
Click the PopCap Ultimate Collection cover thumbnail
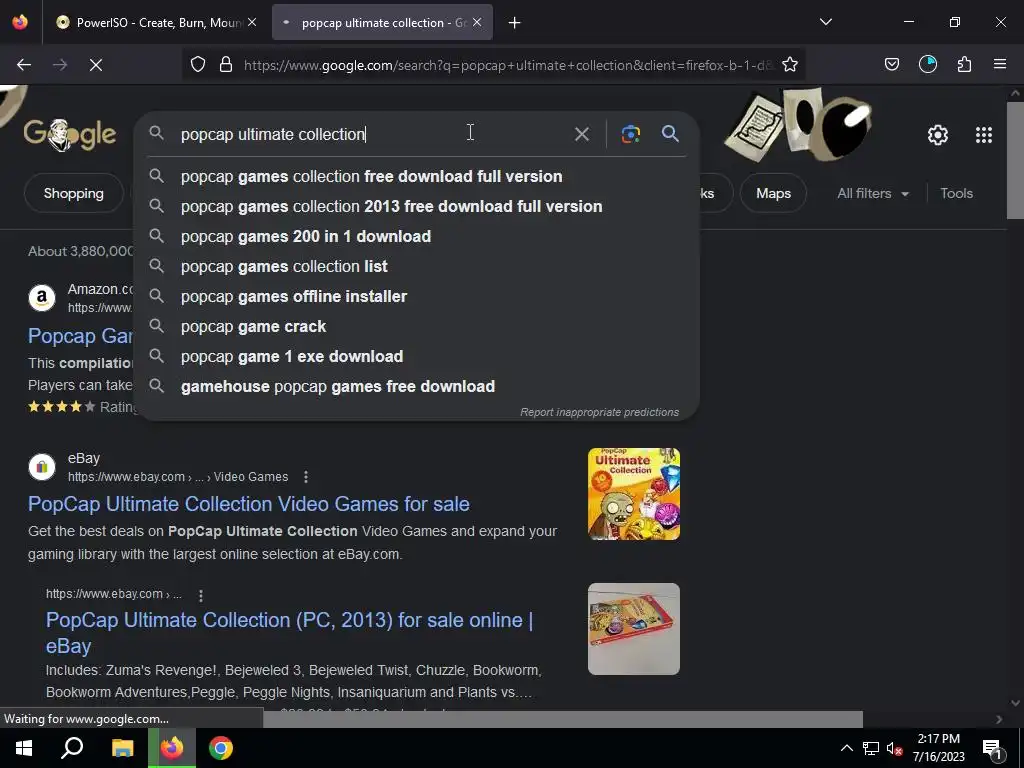coord(633,494)
